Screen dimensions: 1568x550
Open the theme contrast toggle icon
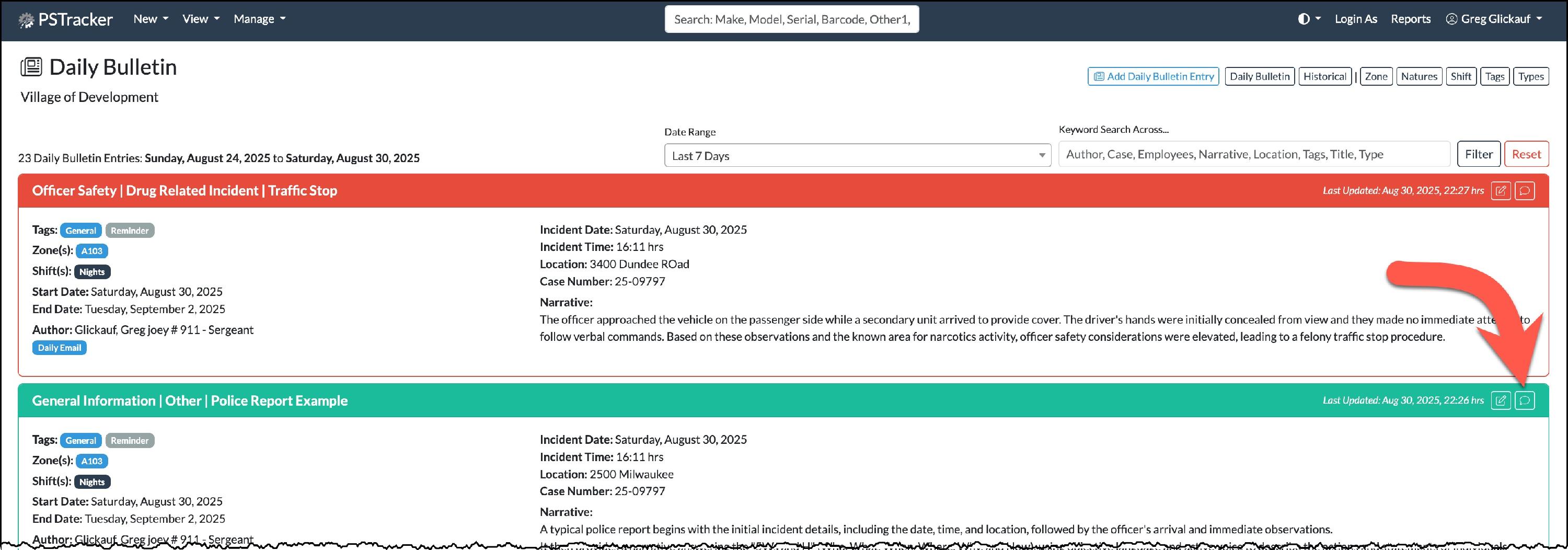tap(1309, 19)
